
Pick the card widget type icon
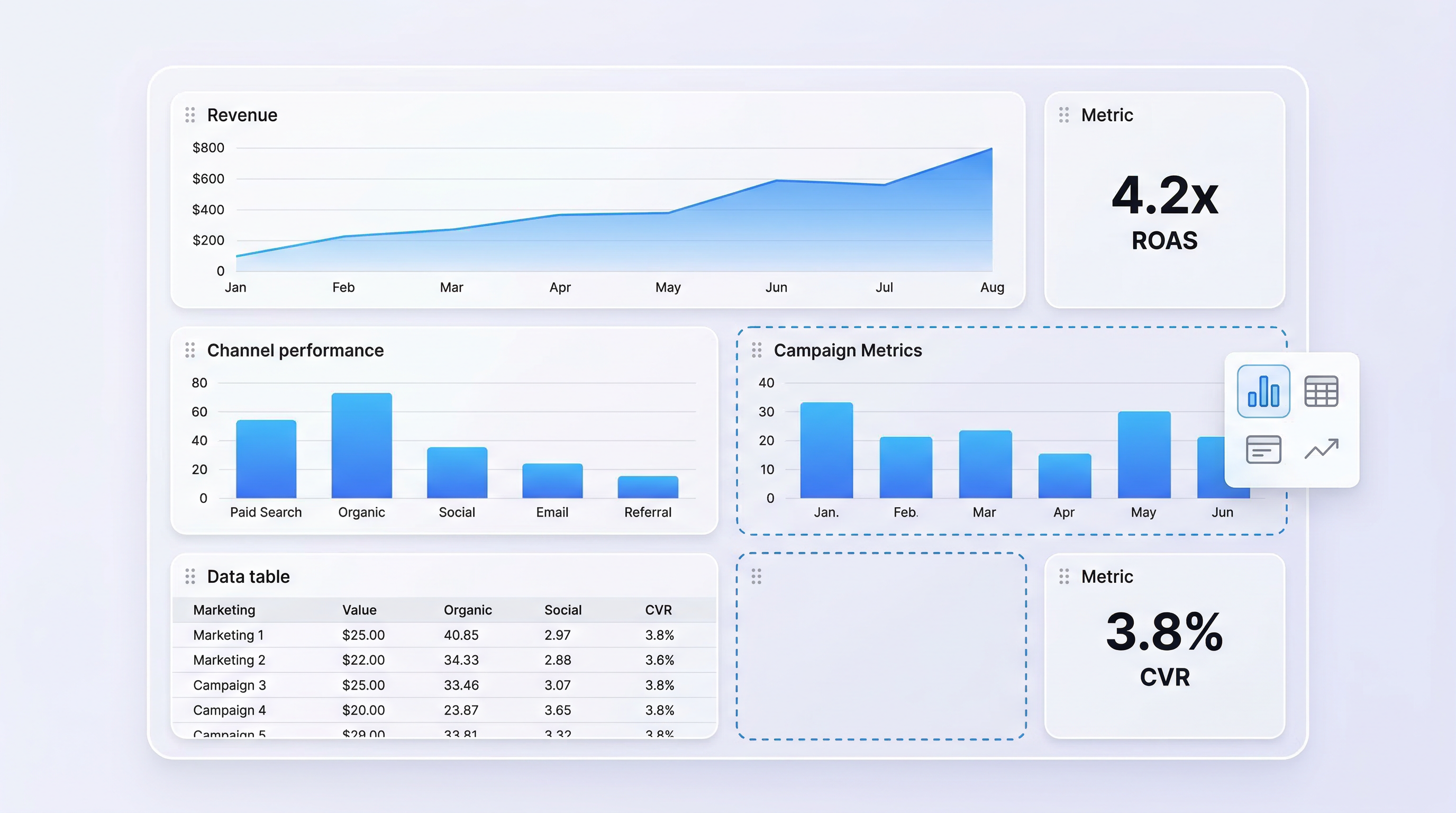coord(1263,449)
